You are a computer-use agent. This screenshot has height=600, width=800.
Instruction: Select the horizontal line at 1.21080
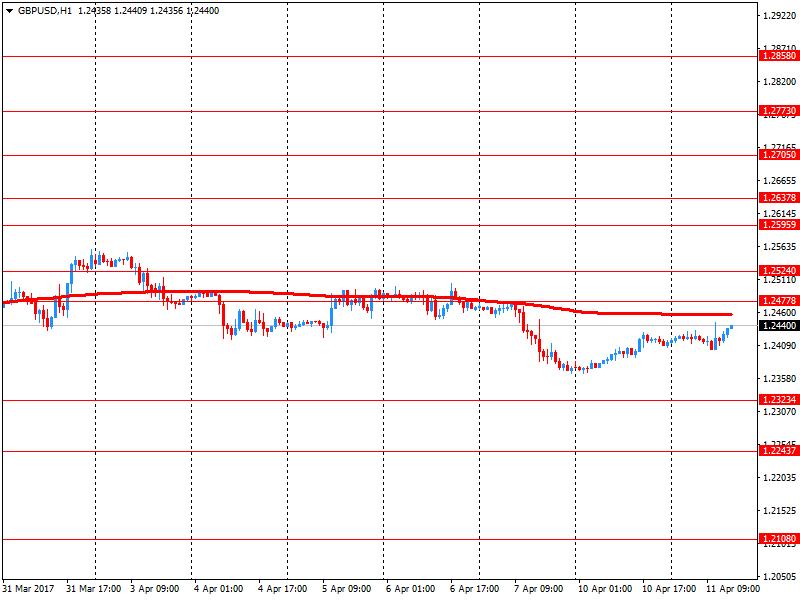pyautogui.click(x=380, y=539)
